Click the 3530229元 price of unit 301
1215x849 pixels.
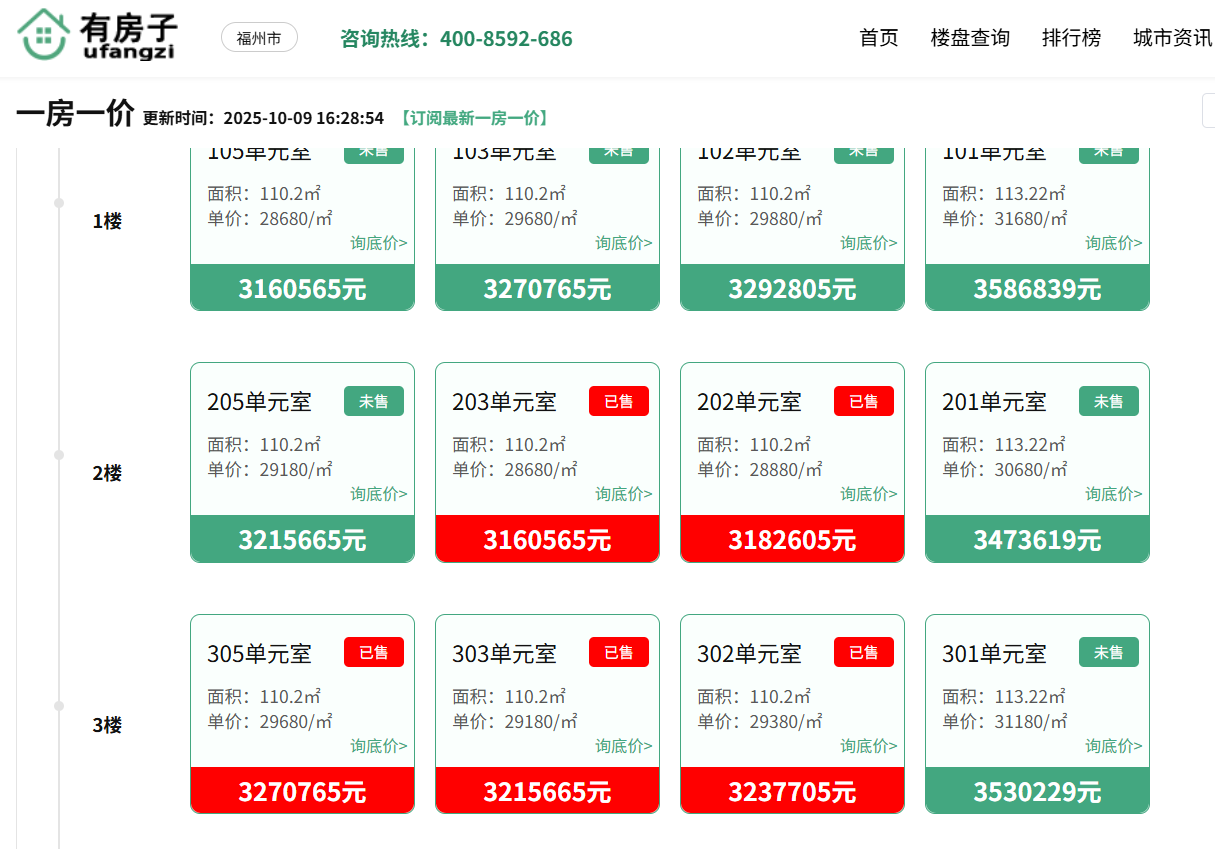coord(1037,792)
